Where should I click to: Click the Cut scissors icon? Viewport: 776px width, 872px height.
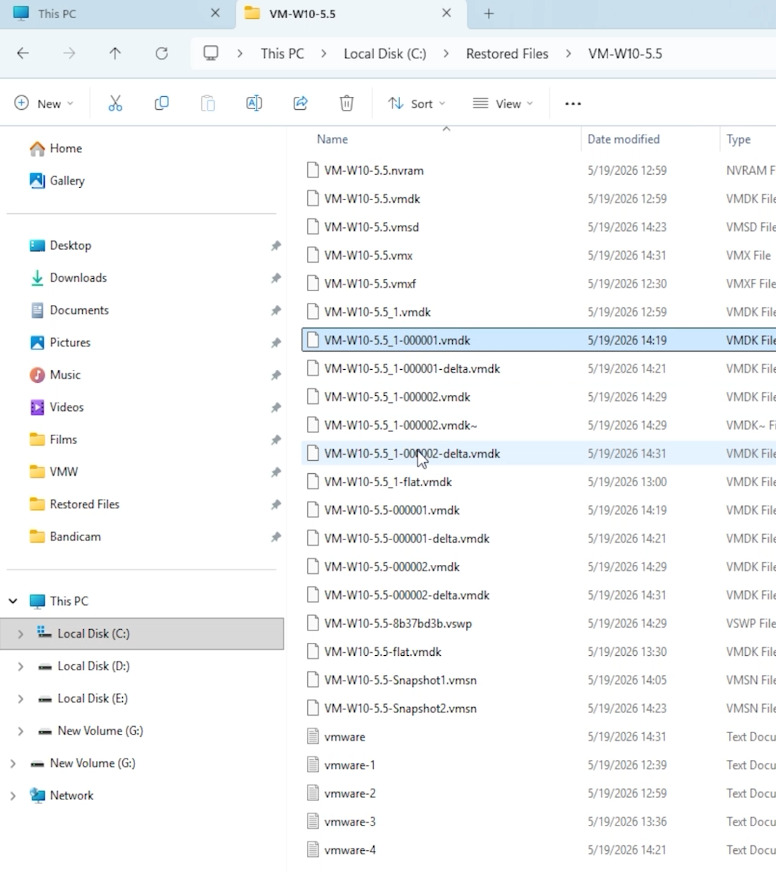pos(115,103)
